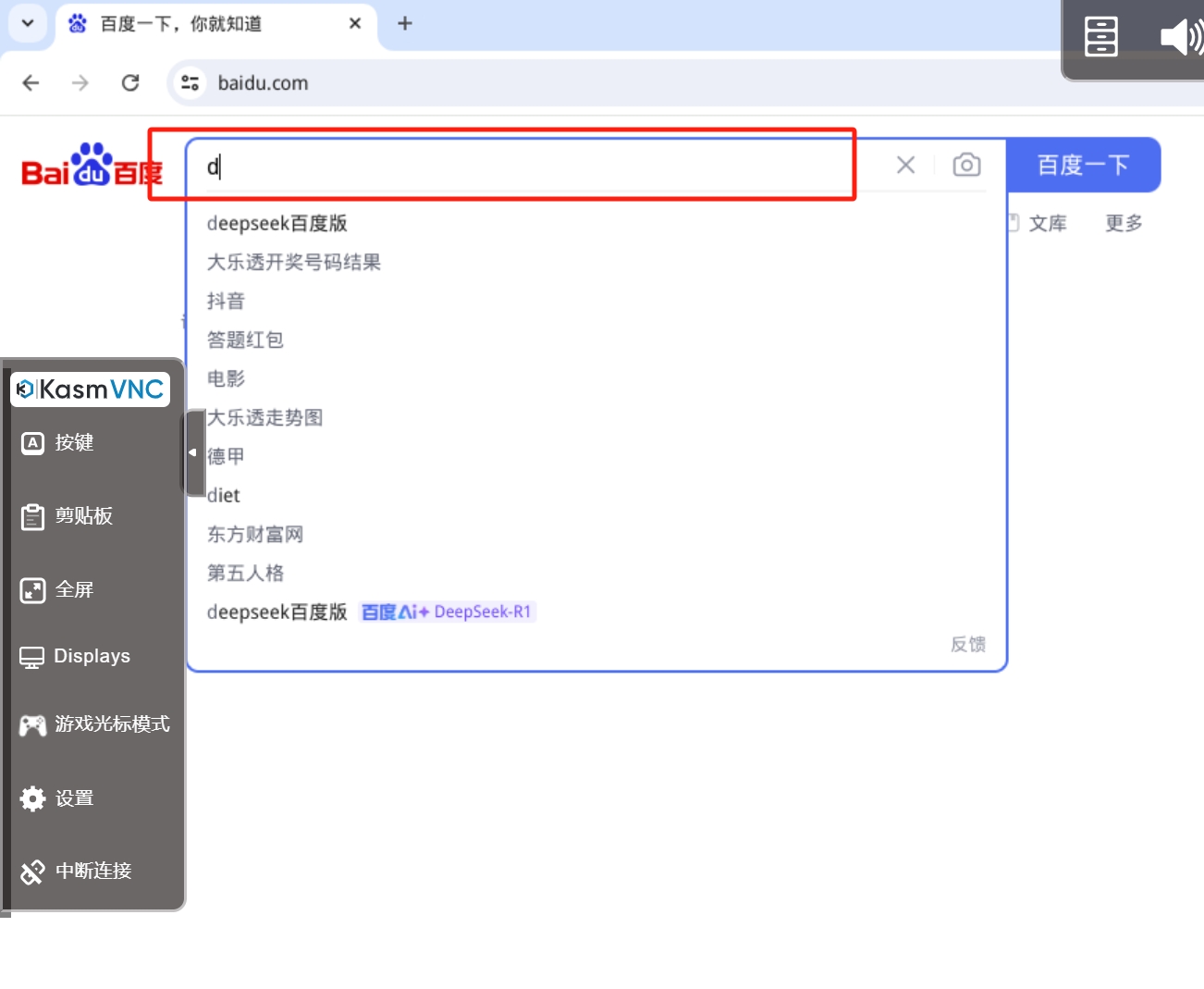Select suggestion deepseek百度版 at top
Screen dimensions: 1204x989
tap(277, 223)
